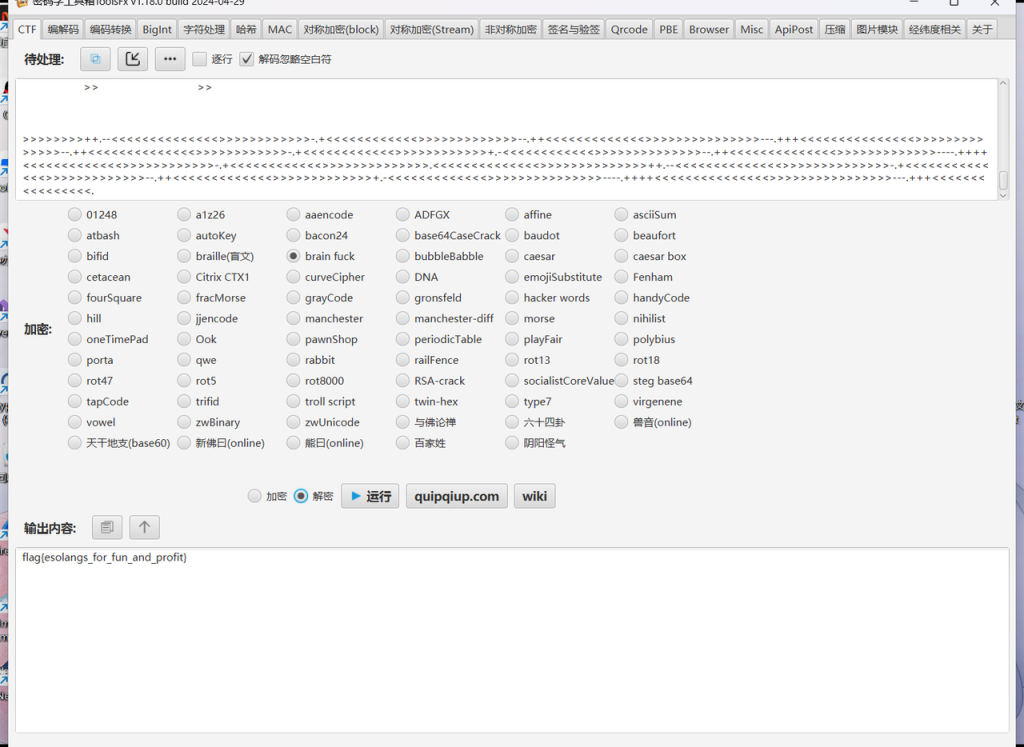Choose the morse radio option

[x=513, y=318]
